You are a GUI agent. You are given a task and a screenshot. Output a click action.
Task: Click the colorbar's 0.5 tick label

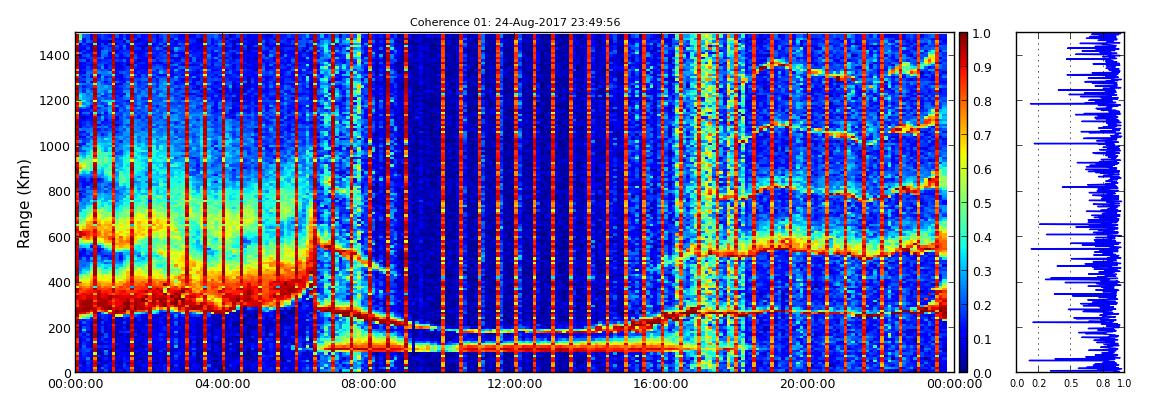(984, 204)
